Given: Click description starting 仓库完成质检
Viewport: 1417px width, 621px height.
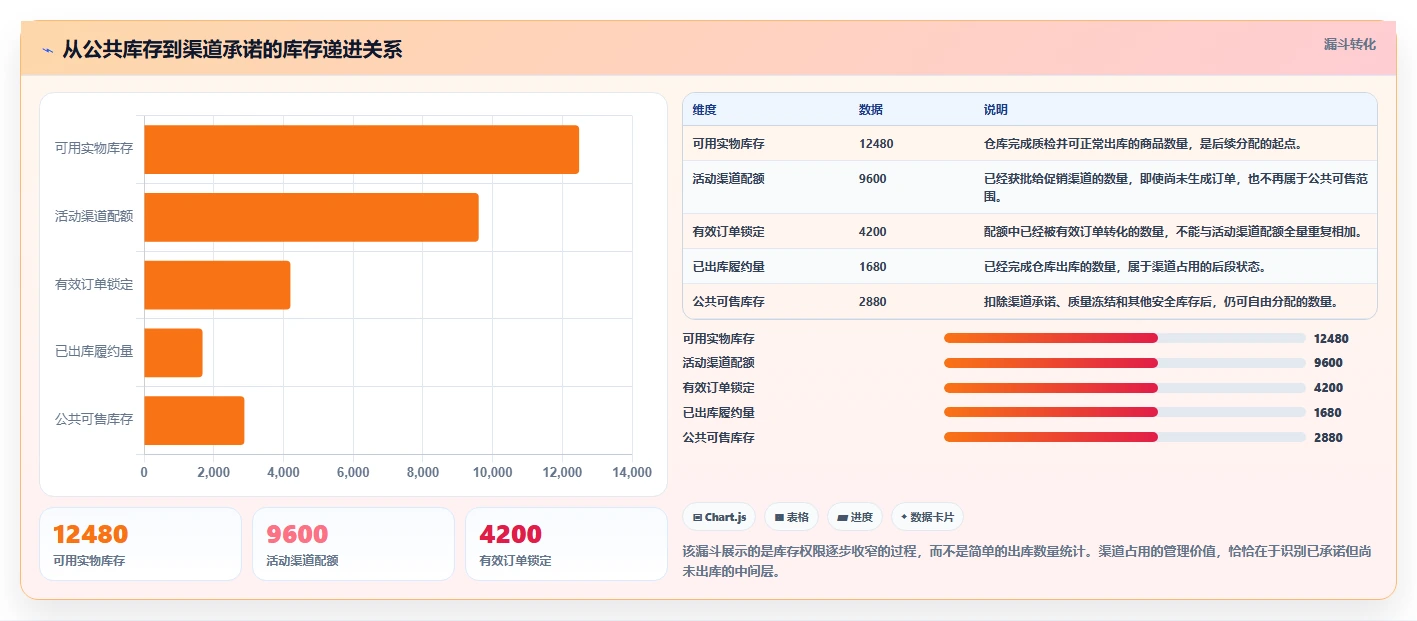Looking at the screenshot, I should point(1143,144).
